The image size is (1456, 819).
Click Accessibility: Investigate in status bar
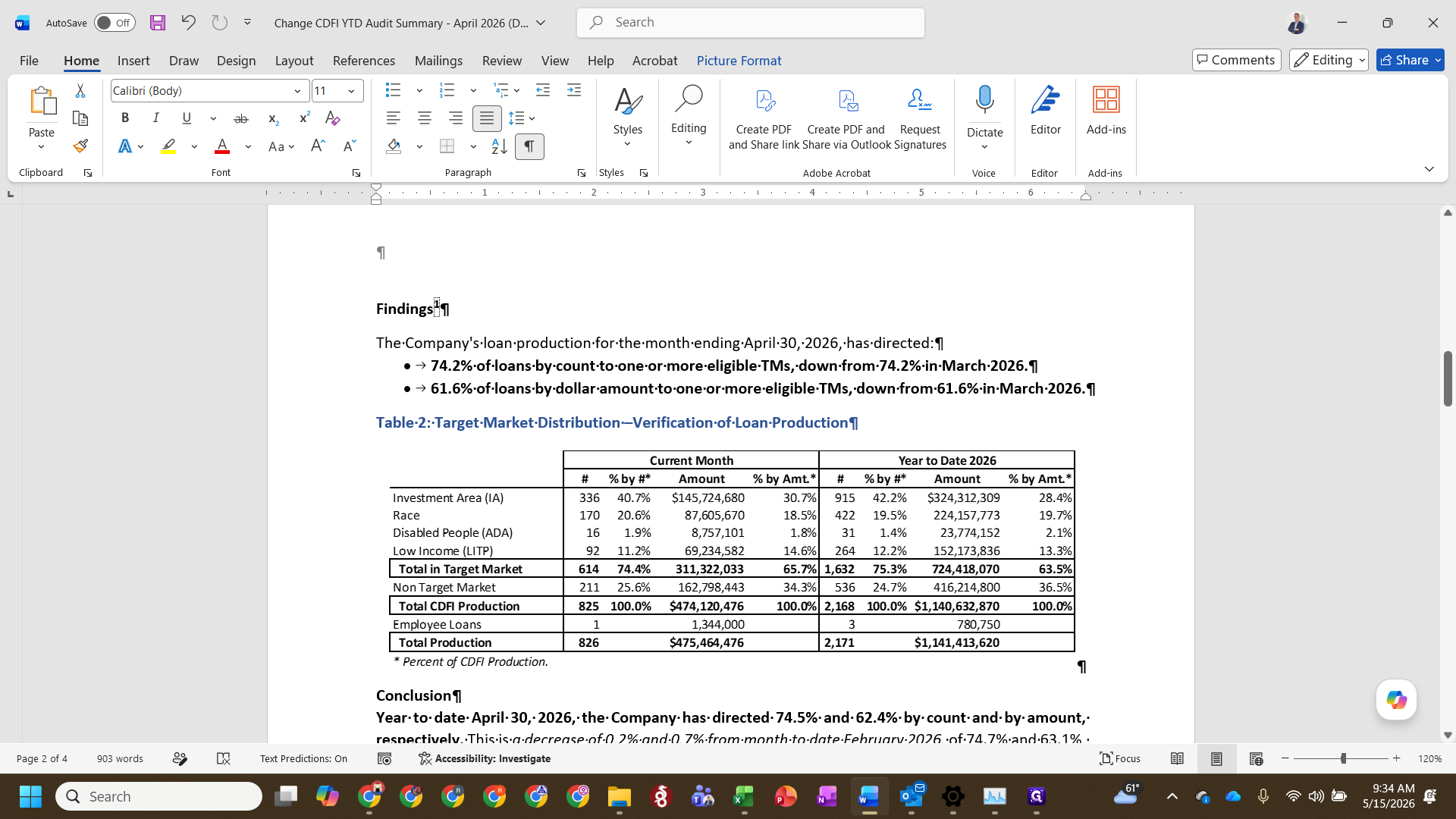click(x=485, y=758)
